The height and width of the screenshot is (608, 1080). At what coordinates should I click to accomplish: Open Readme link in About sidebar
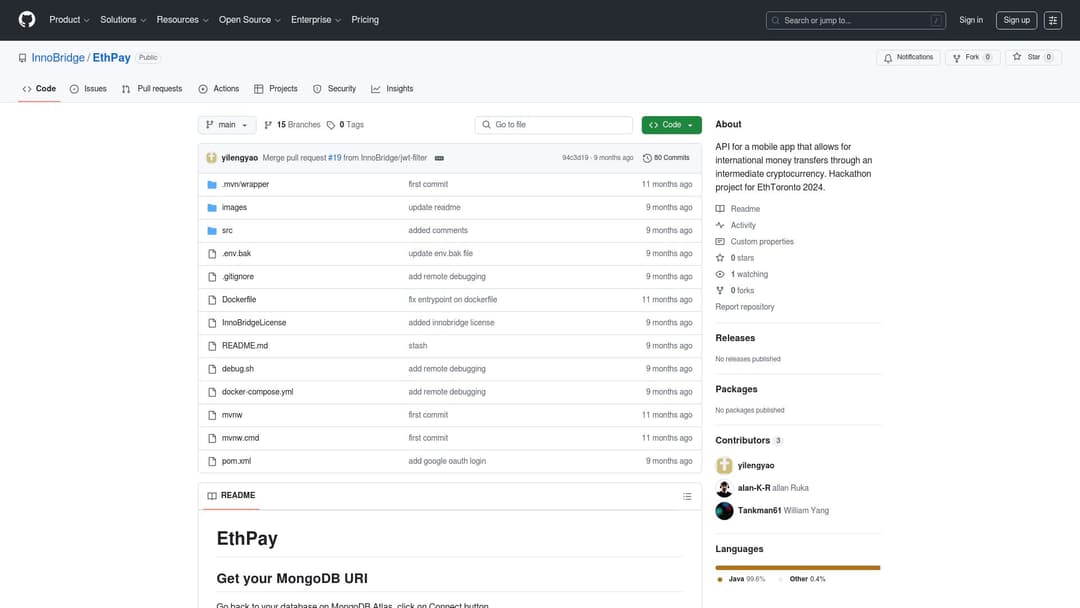pos(745,209)
